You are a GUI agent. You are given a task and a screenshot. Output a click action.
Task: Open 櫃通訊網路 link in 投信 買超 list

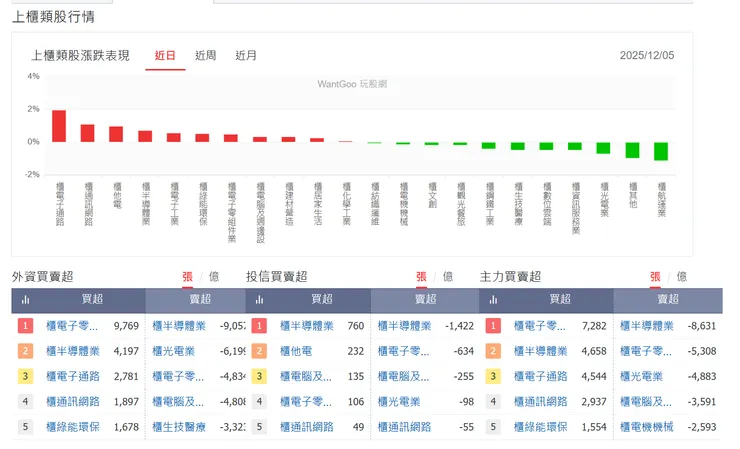pyautogui.click(x=307, y=427)
